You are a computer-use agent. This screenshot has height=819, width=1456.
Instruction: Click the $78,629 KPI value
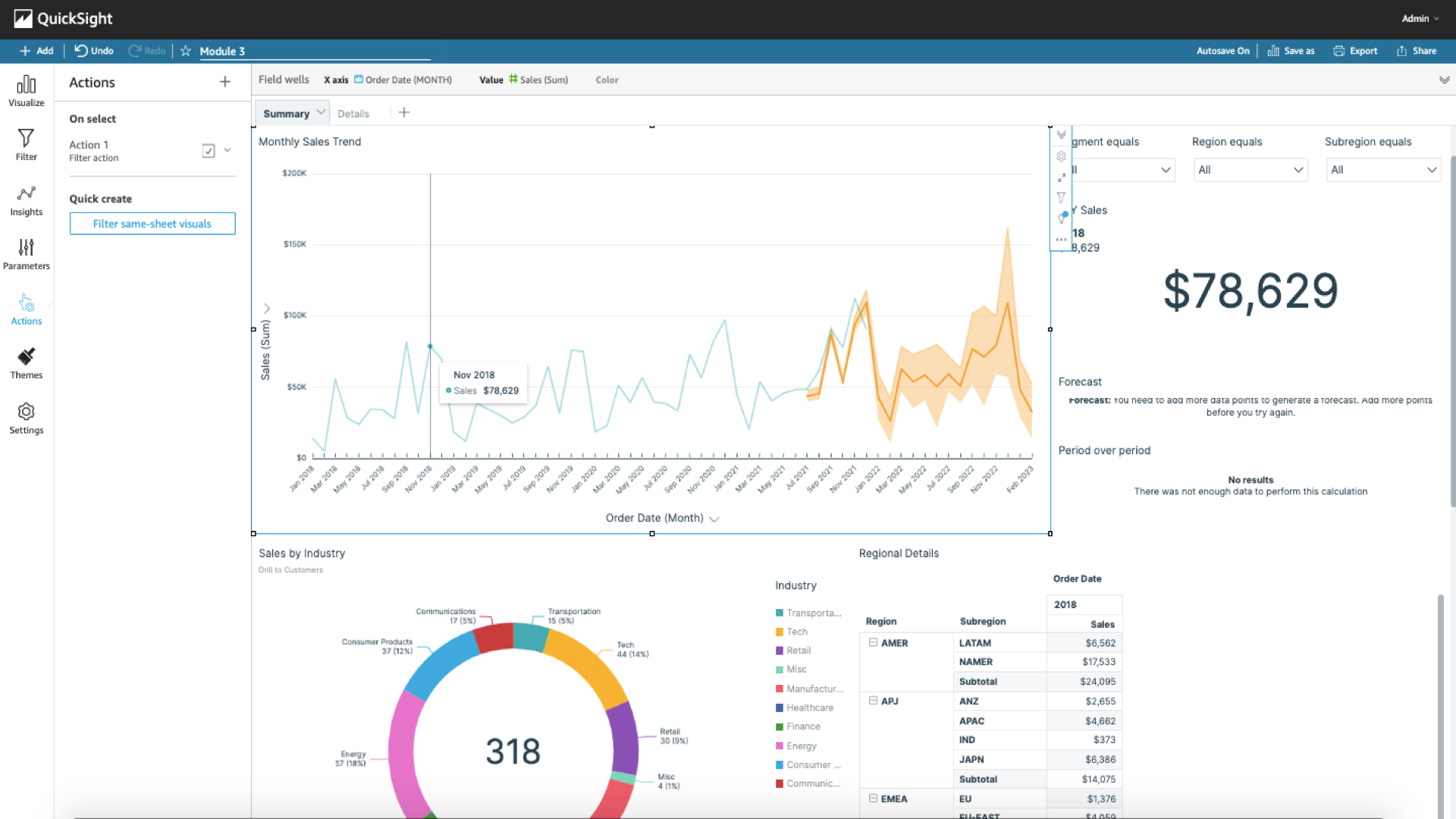(1250, 291)
